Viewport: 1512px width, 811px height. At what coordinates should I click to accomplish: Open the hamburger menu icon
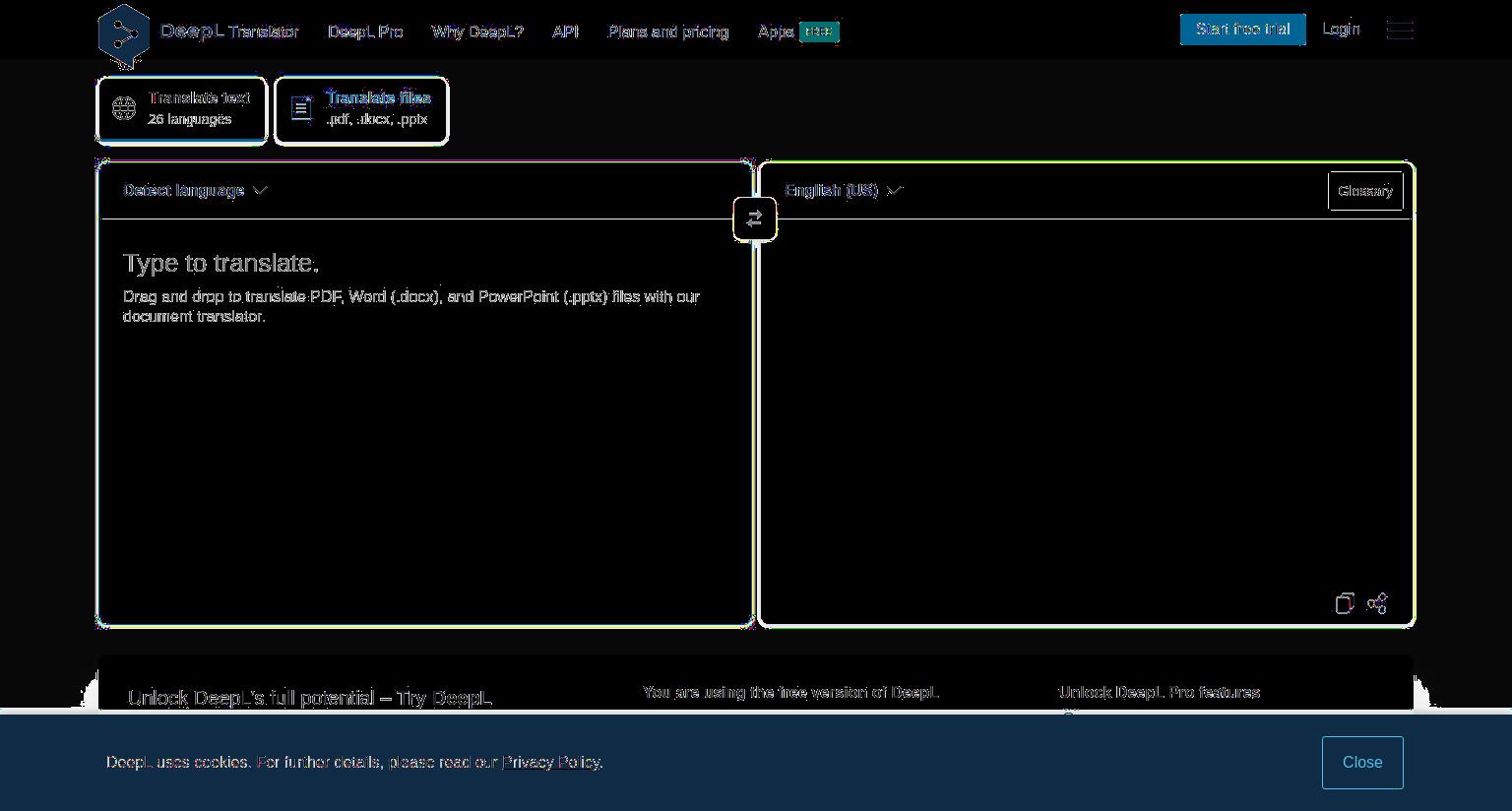point(1400,30)
